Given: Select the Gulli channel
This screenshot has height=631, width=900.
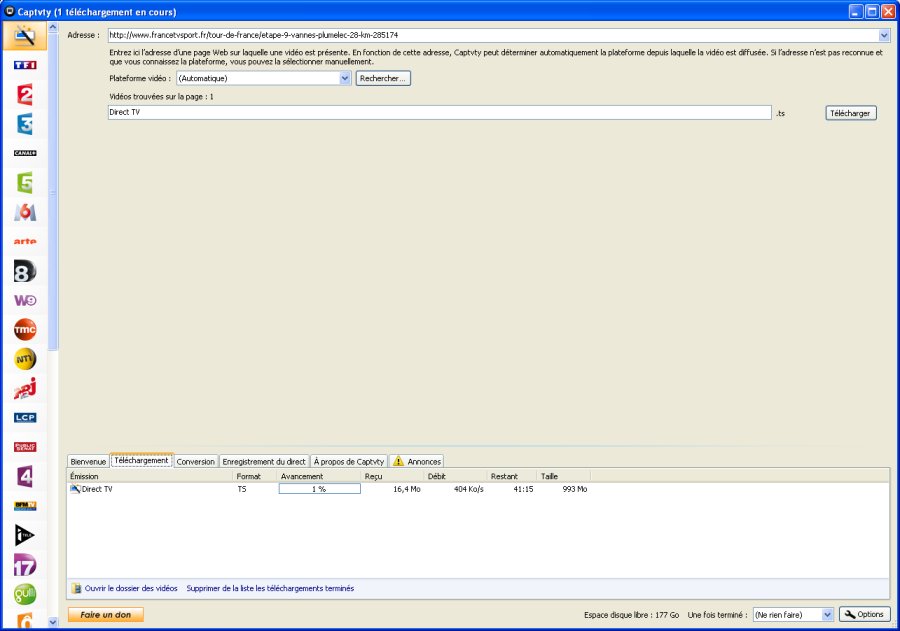Looking at the screenshot, I should coord(25,594).
